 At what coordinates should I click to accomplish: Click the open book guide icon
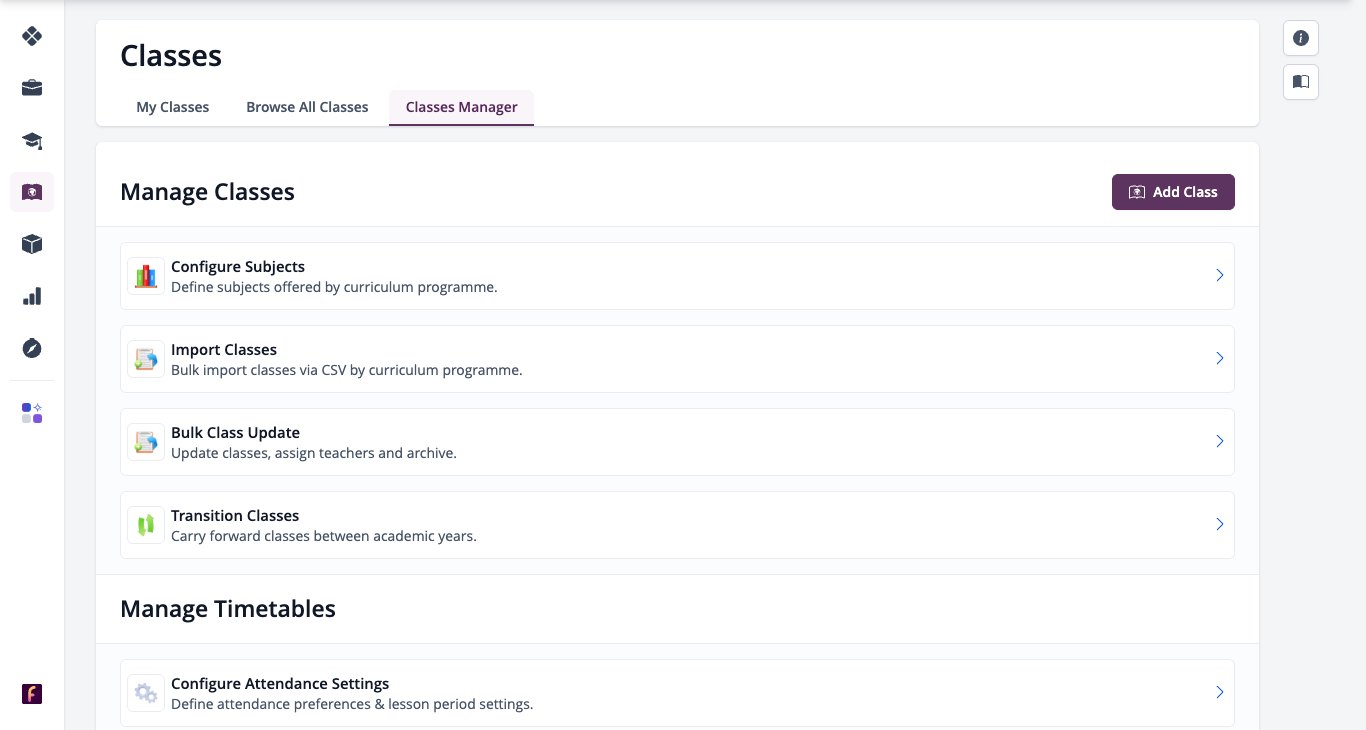coord(1301,82)
